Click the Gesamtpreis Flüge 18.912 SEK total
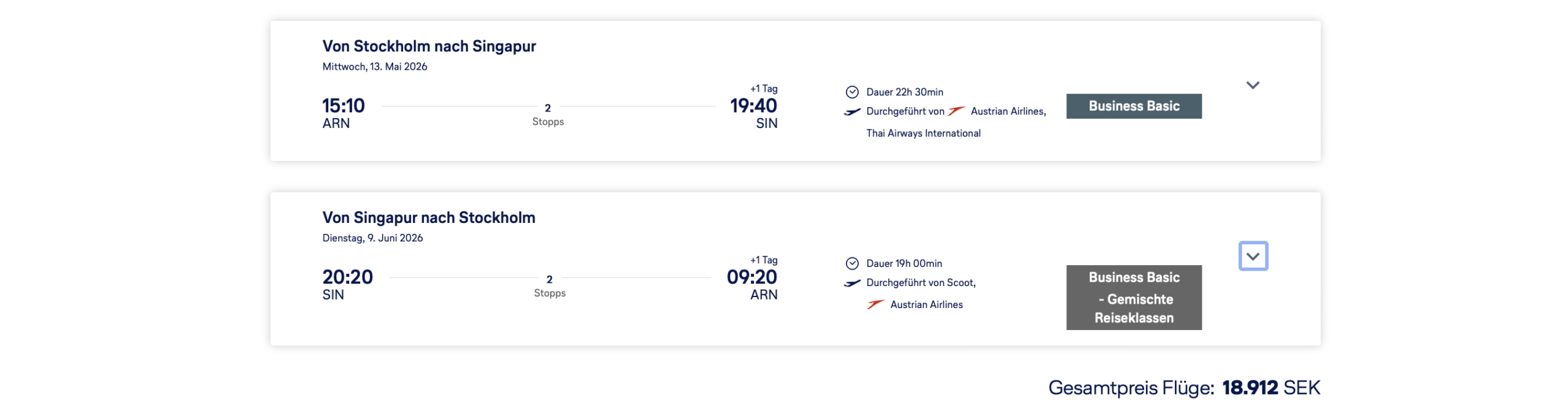The width and height of the screenshot is (1568, 403). [1184, 388]
